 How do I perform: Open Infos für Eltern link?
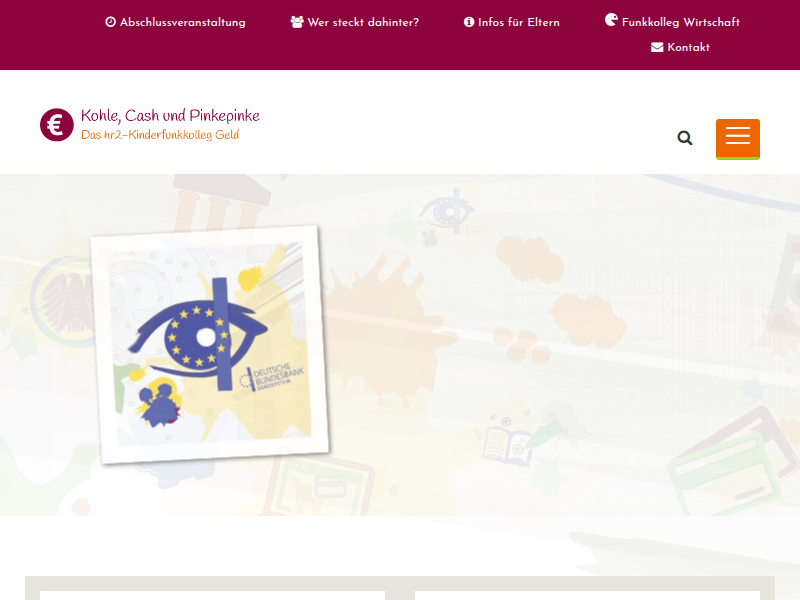519,22
